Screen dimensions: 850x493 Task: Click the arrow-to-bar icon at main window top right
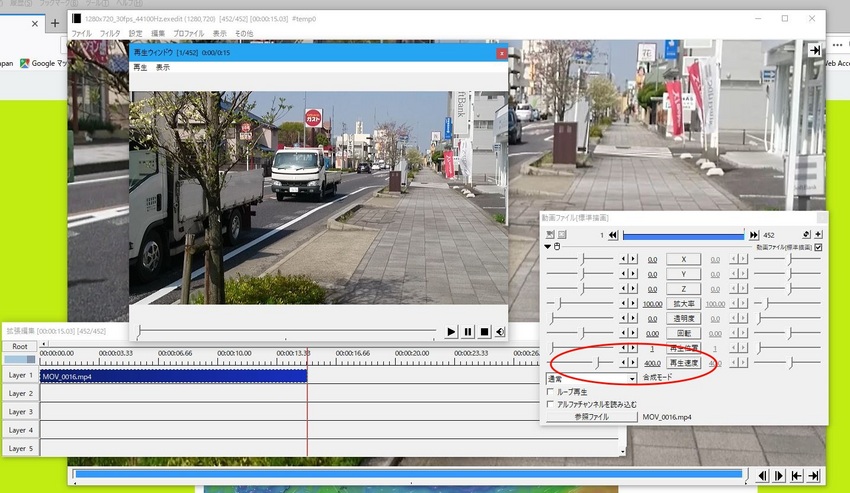click(815, 50)
